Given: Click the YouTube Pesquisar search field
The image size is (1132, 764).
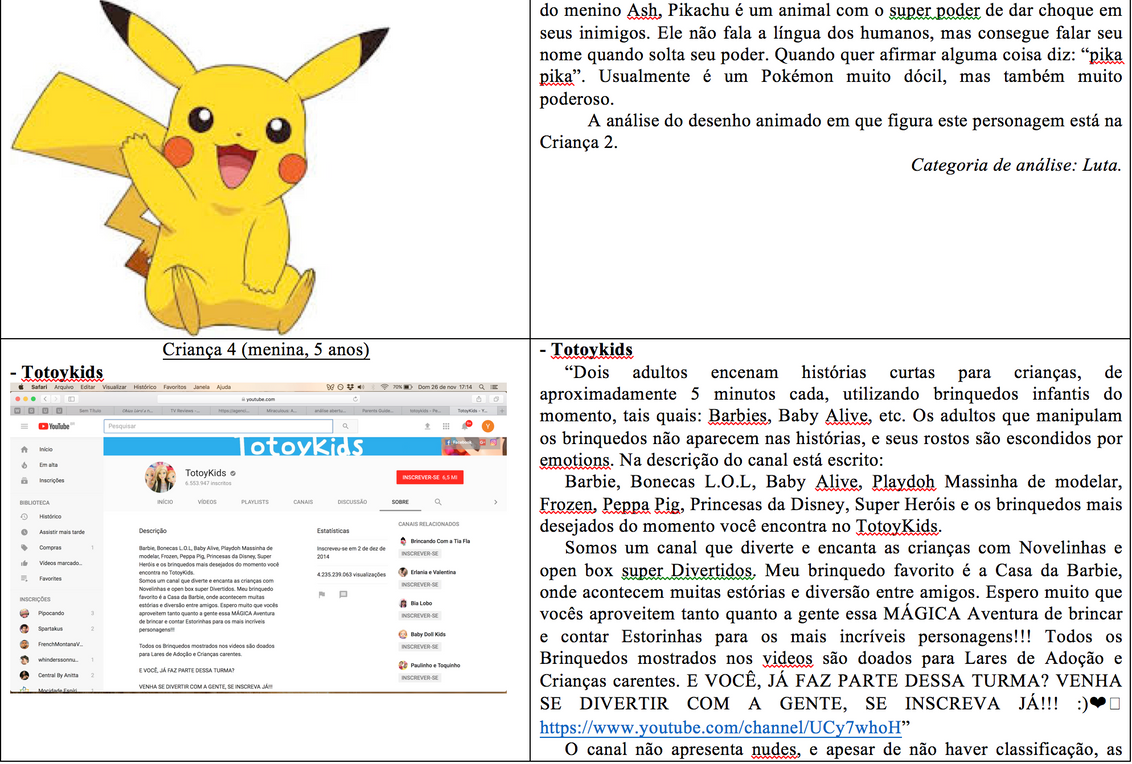Looking at the screenshot, I should [x=218, y=427].
